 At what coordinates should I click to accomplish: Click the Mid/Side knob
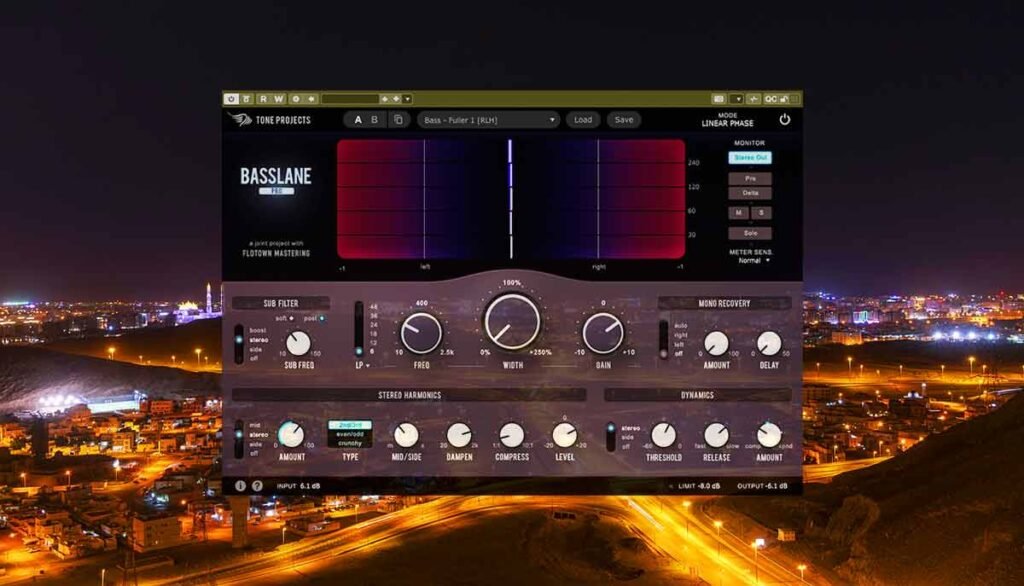coord(406,434)
